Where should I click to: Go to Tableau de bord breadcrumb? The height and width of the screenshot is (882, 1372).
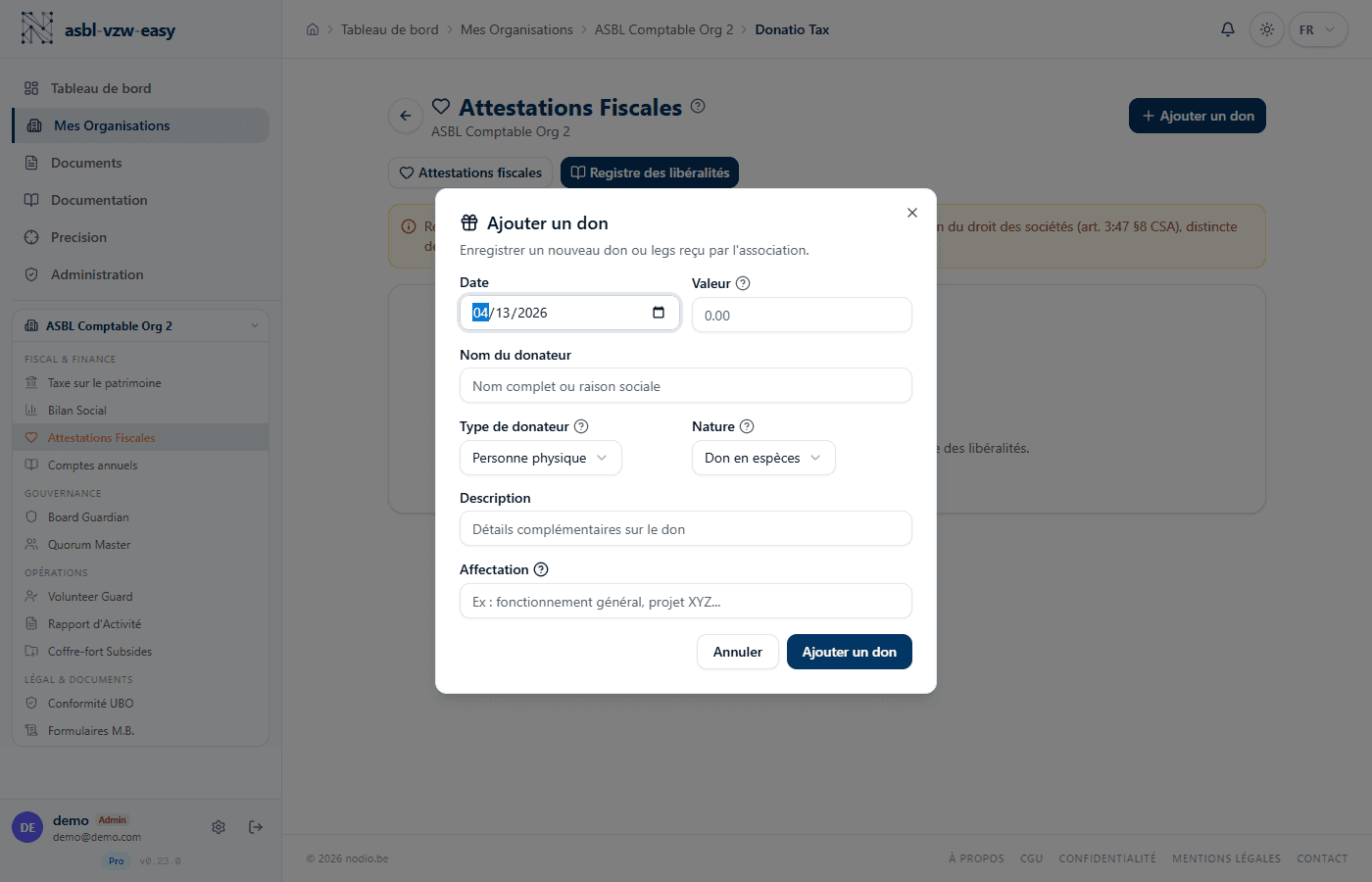(390, 29)
